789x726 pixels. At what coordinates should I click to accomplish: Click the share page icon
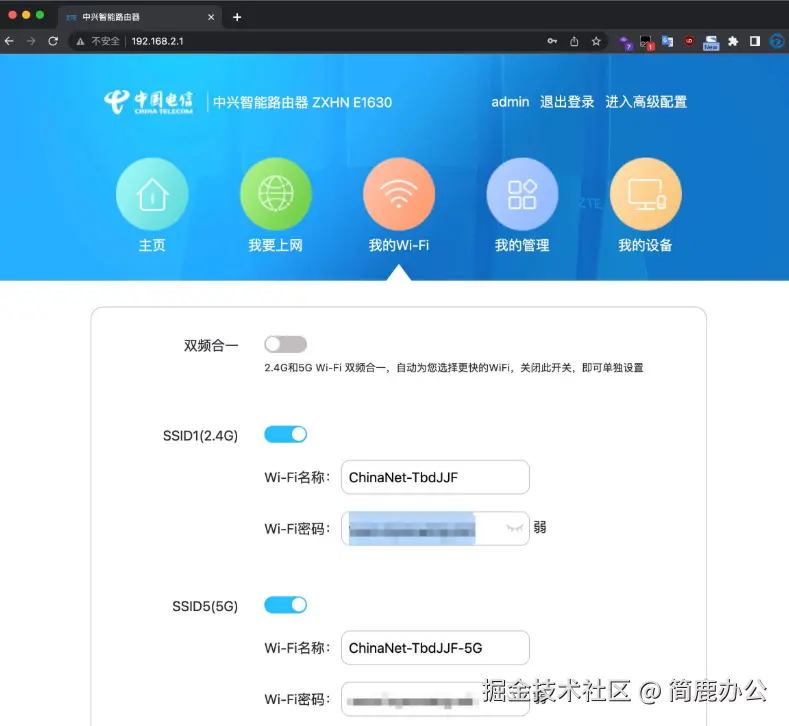[x=574, y=41]
